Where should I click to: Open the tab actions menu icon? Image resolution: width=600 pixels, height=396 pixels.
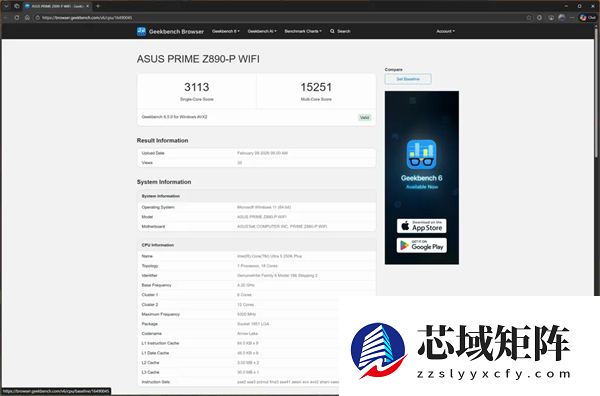pyautogui.click(x=16, y=6)
